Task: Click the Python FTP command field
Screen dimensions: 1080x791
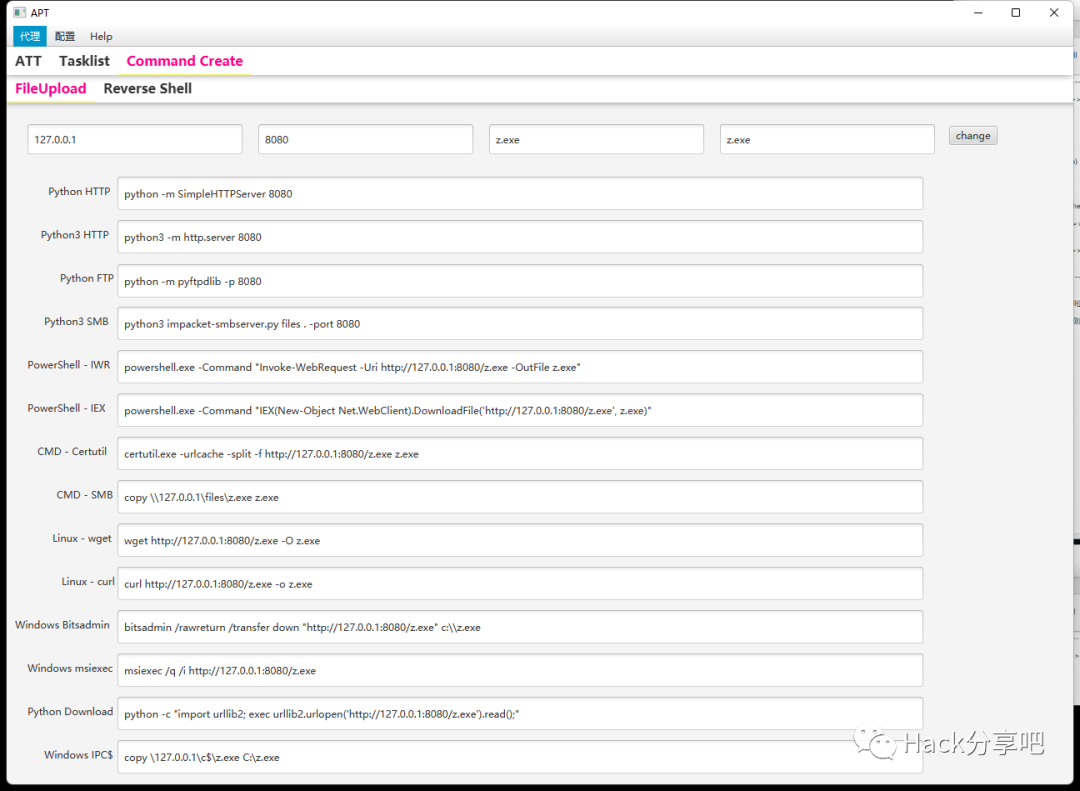Action: [520, 281]
